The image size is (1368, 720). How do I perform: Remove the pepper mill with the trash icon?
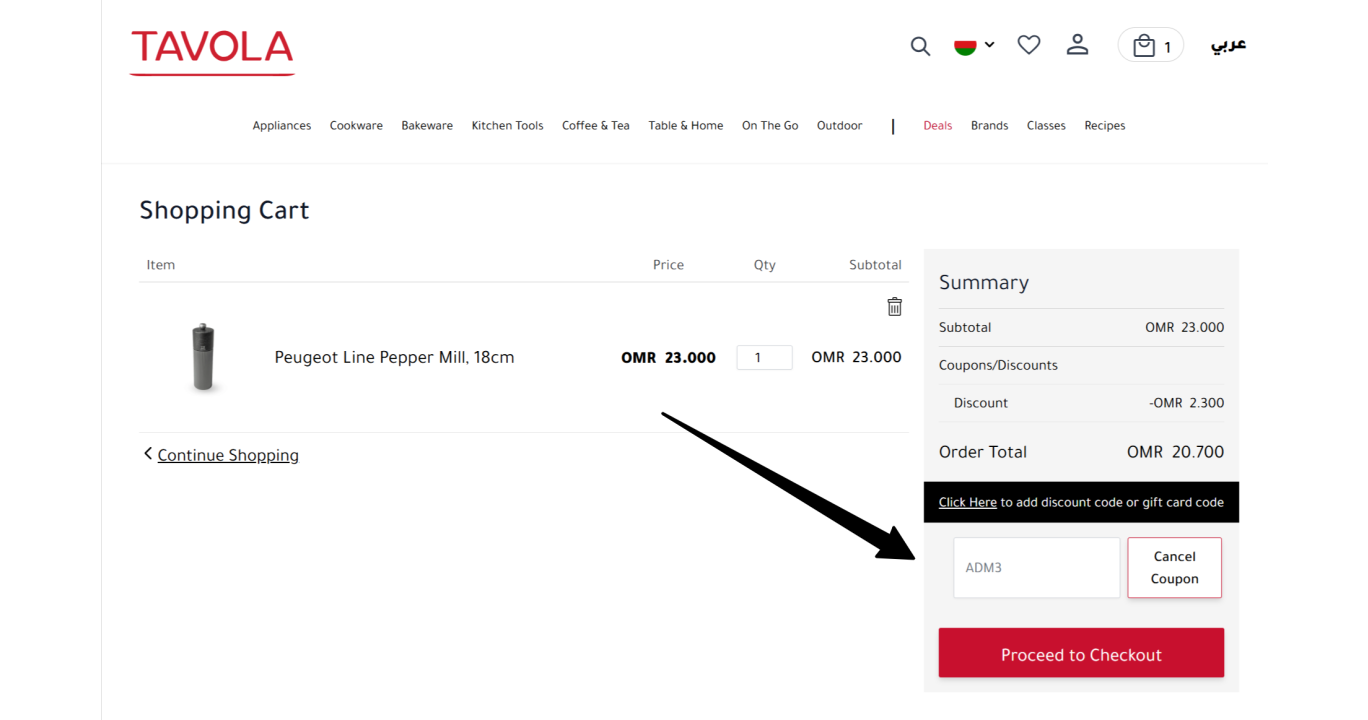895,307
